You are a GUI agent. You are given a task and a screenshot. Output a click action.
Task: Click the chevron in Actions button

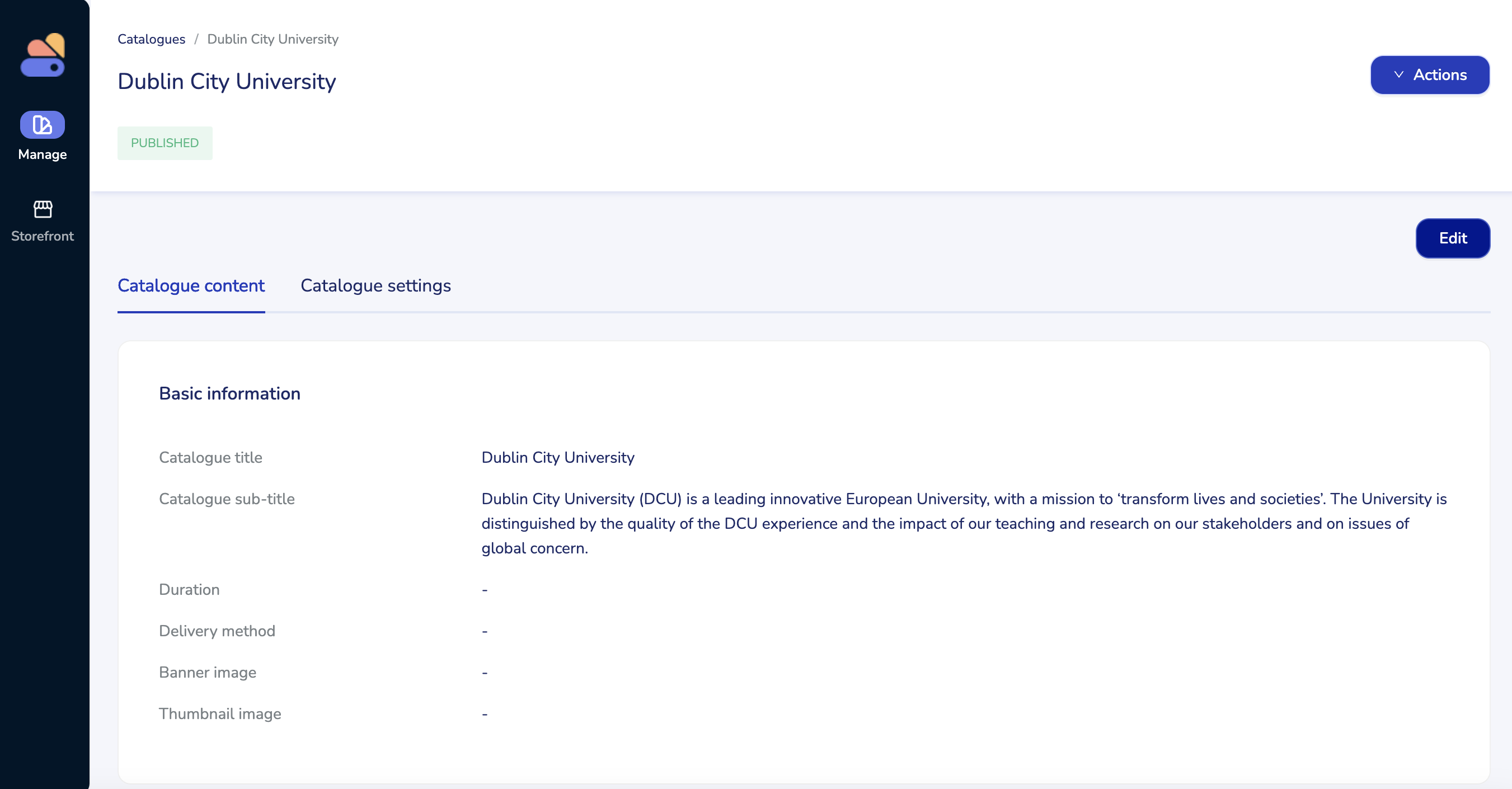click(x=1398, y=74)
